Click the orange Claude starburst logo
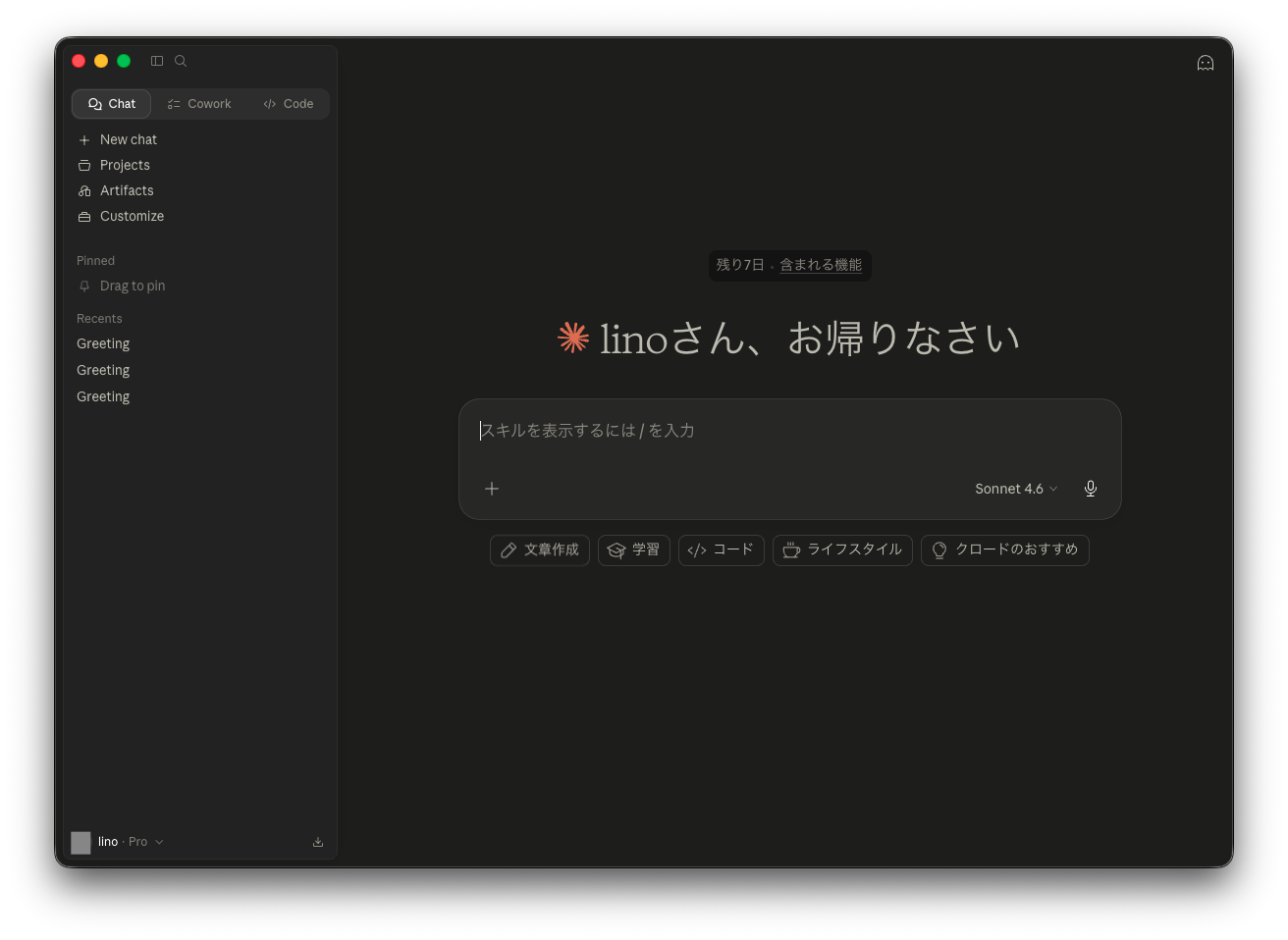The width and height of the screenshot is (1288, 940). click(573, 338)
